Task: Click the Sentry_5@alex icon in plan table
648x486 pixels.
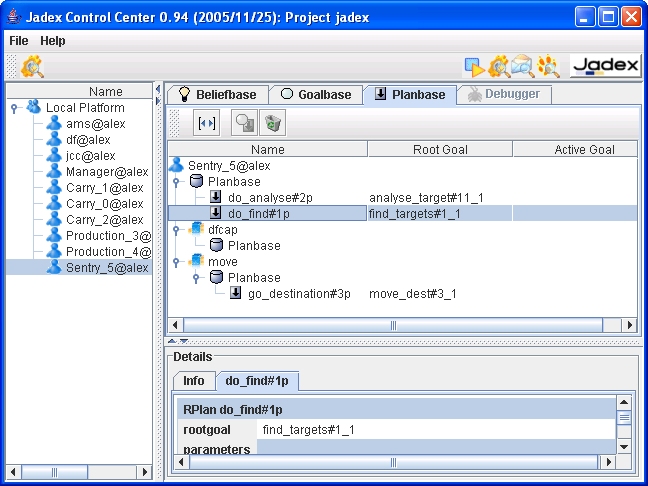Action: pos(176,165)
